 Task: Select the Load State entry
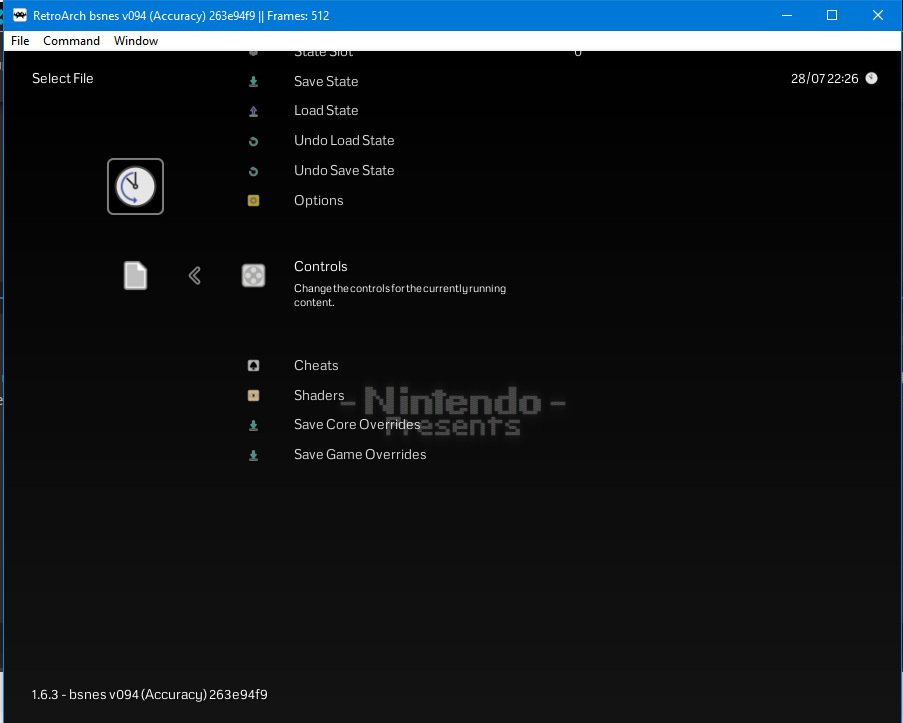coord(326,111)
